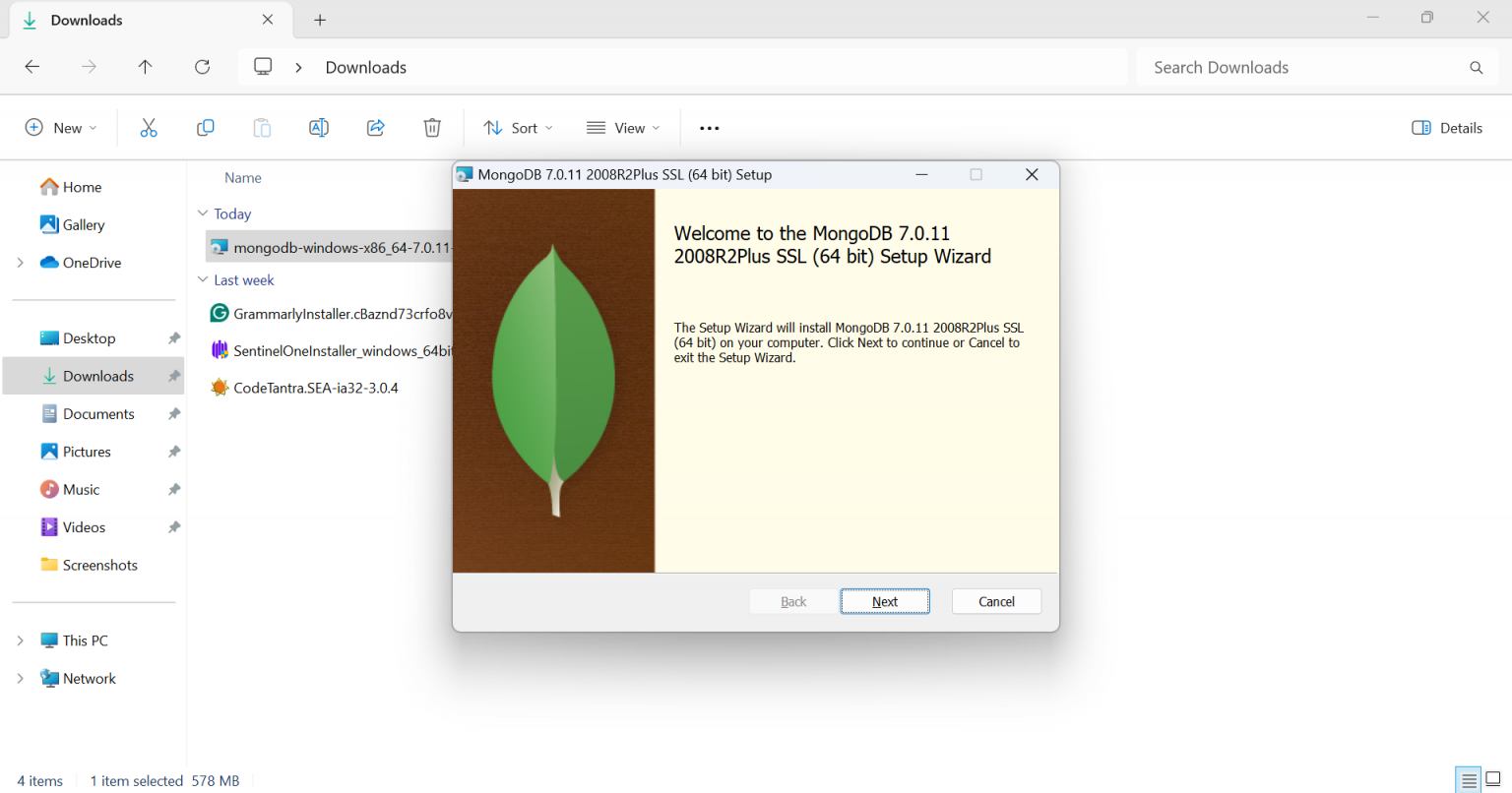Rename the selected file using toolbar icon
1512x793 pixels.
(x=318, y=127)
